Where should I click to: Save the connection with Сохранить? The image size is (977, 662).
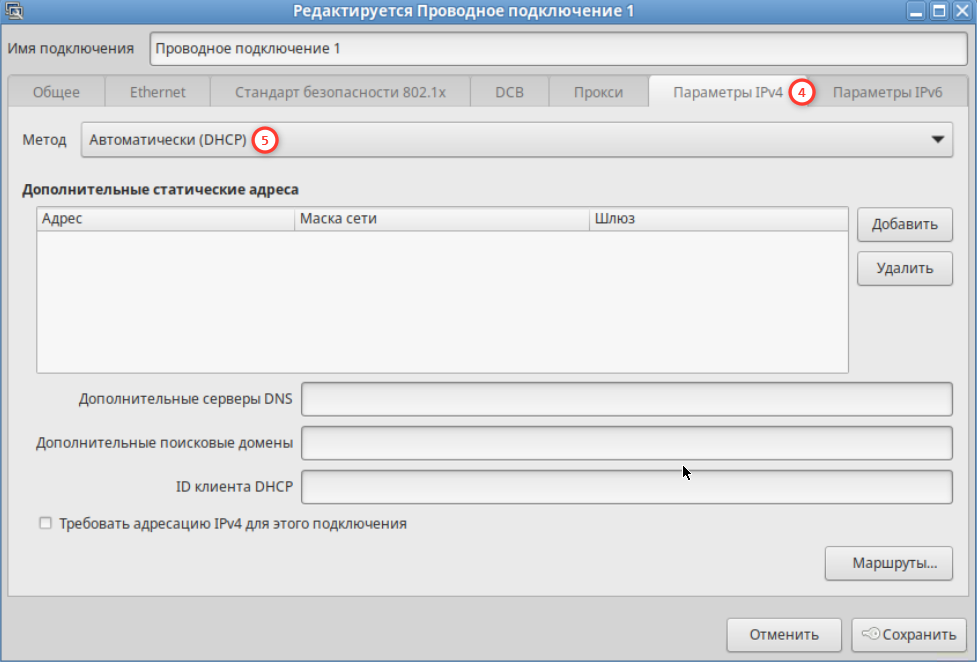pos(909,635)
